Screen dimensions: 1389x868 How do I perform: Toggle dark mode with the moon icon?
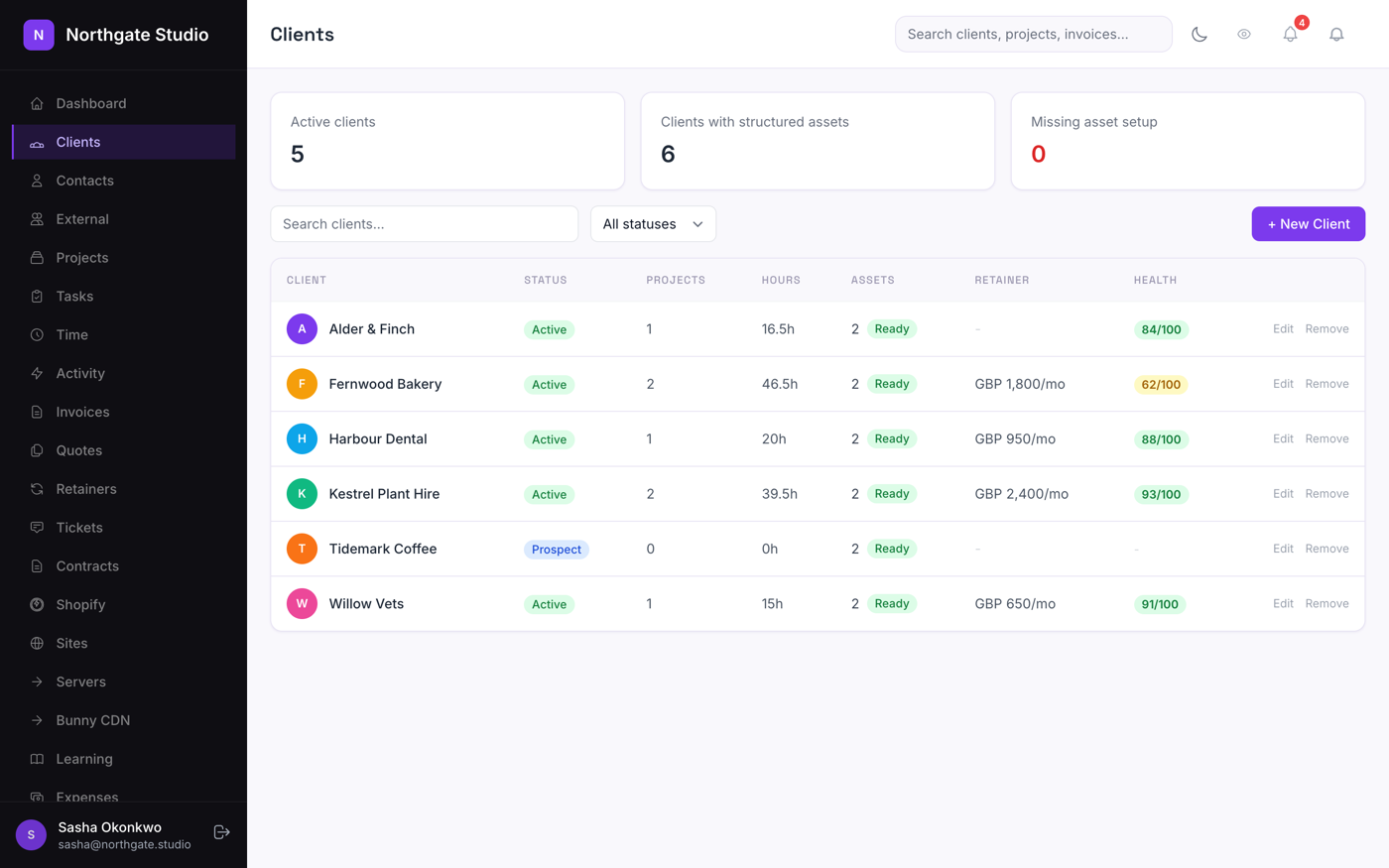click(1200, 34)
